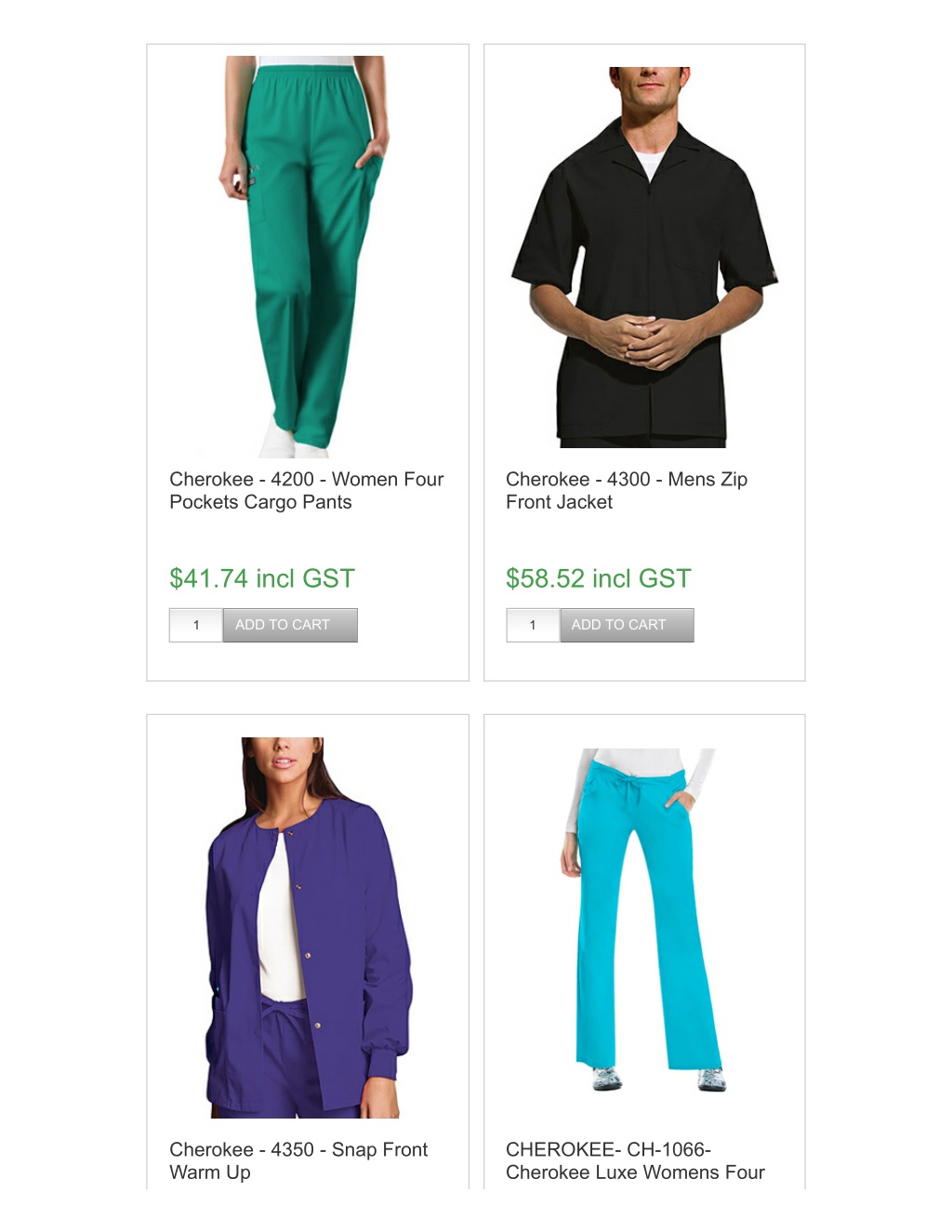Open 'Cherokee - 4200 - Women Four' title link
Image resolution: width=952 pixels, height=1232 pixels.
click(307, 480)
